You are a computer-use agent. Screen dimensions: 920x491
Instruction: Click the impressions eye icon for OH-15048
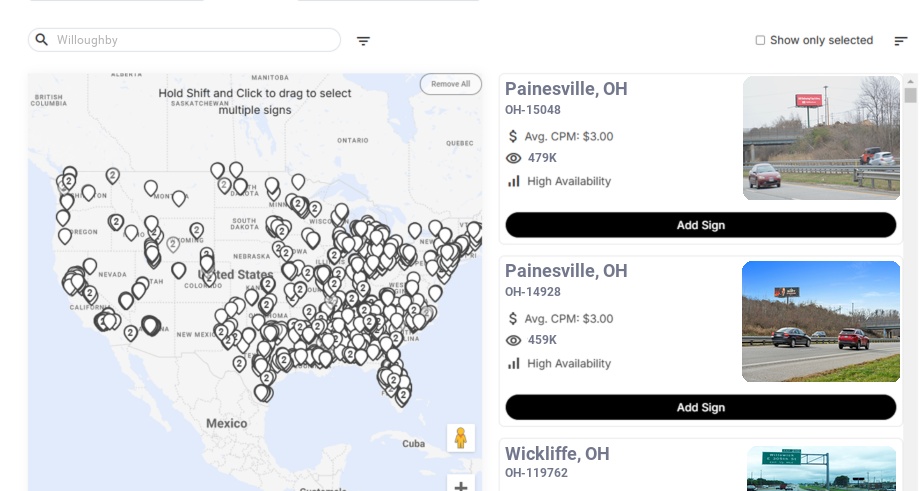(514, 158)
